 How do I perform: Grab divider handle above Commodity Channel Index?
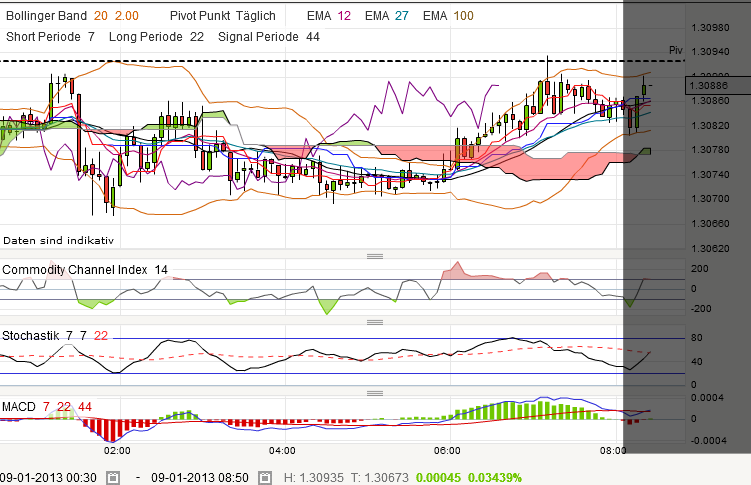click(375, 256)
